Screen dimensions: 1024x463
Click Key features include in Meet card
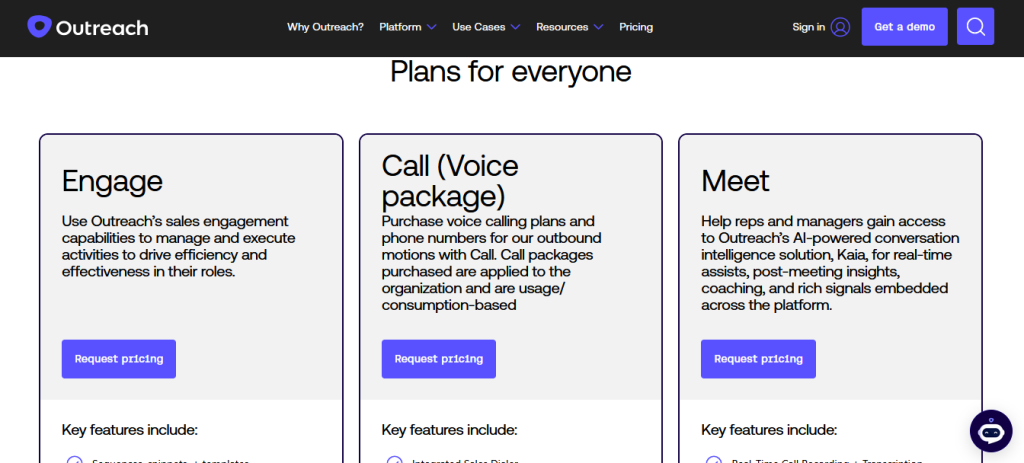pyautogui.click(x=769, y=430)
